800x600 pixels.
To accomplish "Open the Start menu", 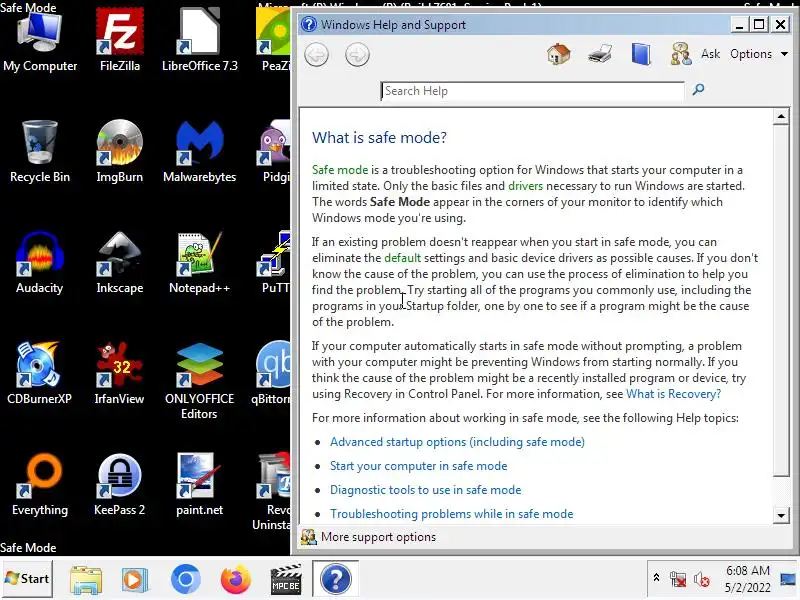I will click(27, 579).
